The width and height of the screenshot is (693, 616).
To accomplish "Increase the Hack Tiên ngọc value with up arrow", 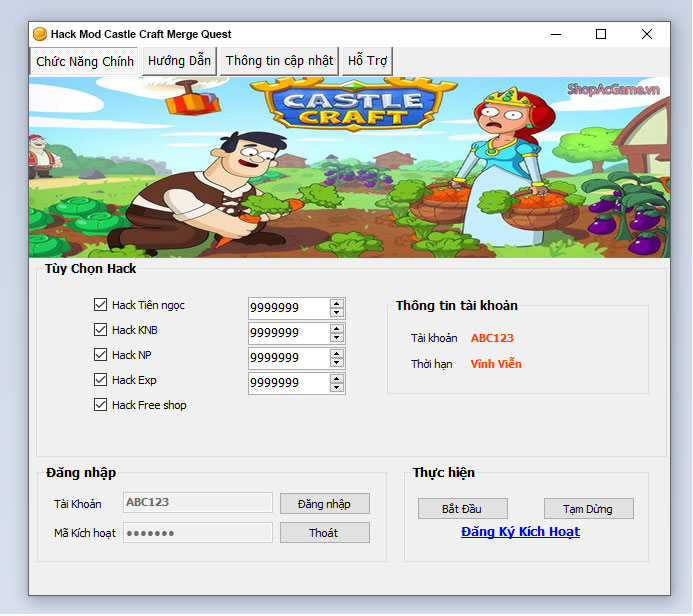I will click(x=337, y=304).
